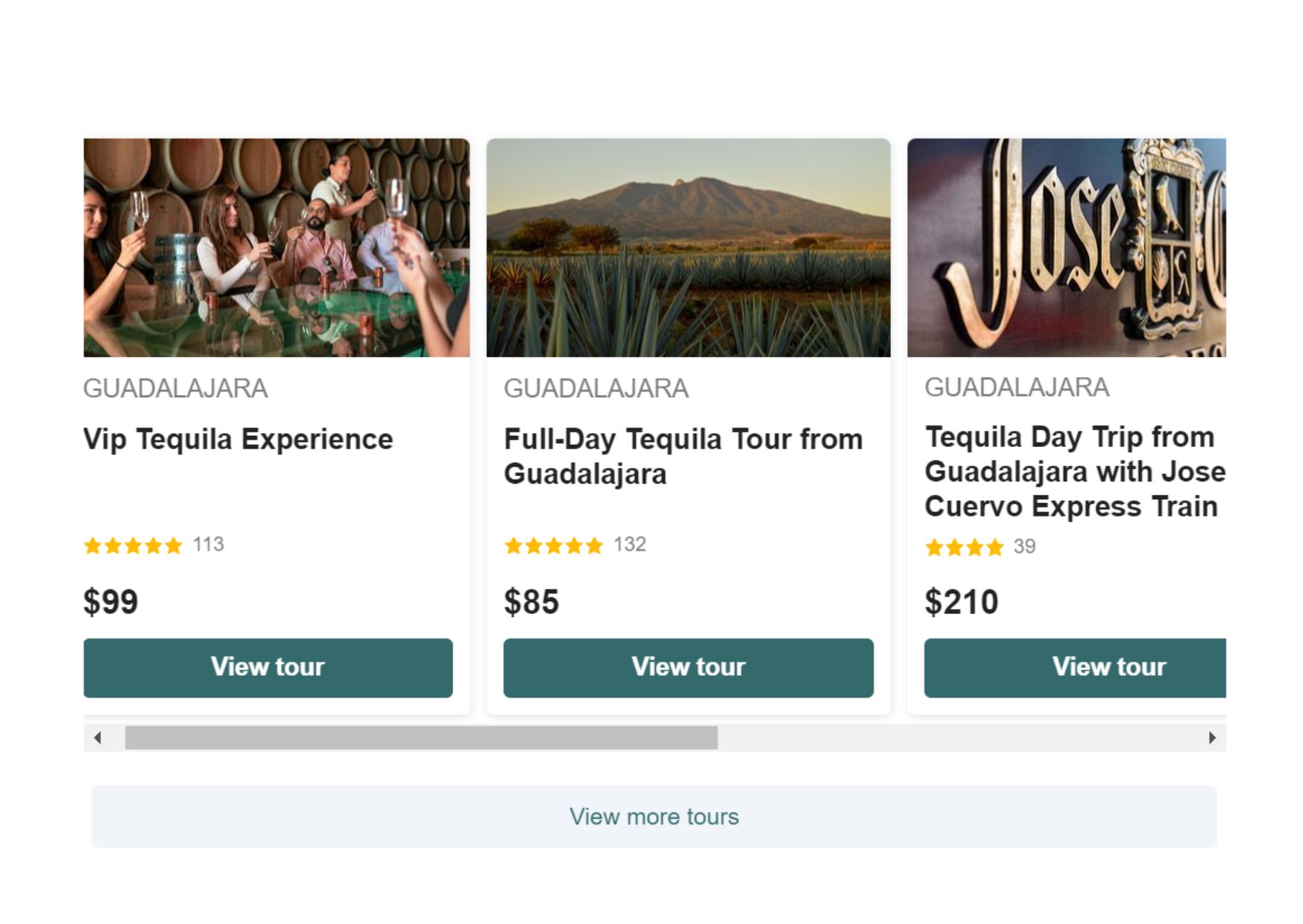The image size is (1303, 924).
Task: Click the scrollbar left arrow
Action: (98, 738)
